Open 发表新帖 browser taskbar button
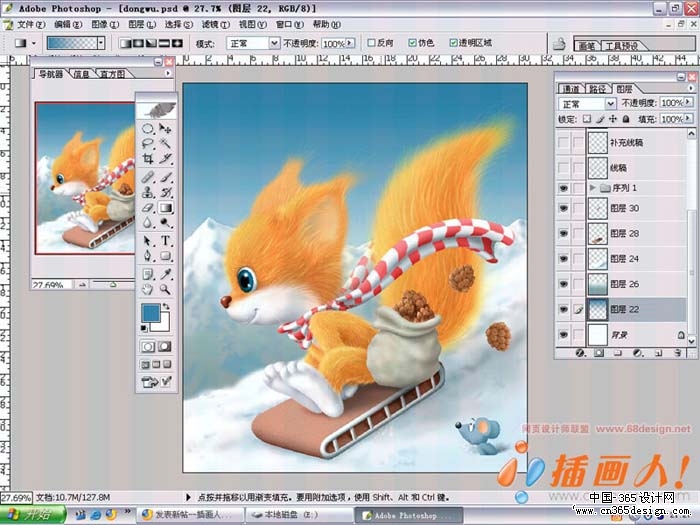The height and width of the screenshot is (525, 700). click(190, 515)
